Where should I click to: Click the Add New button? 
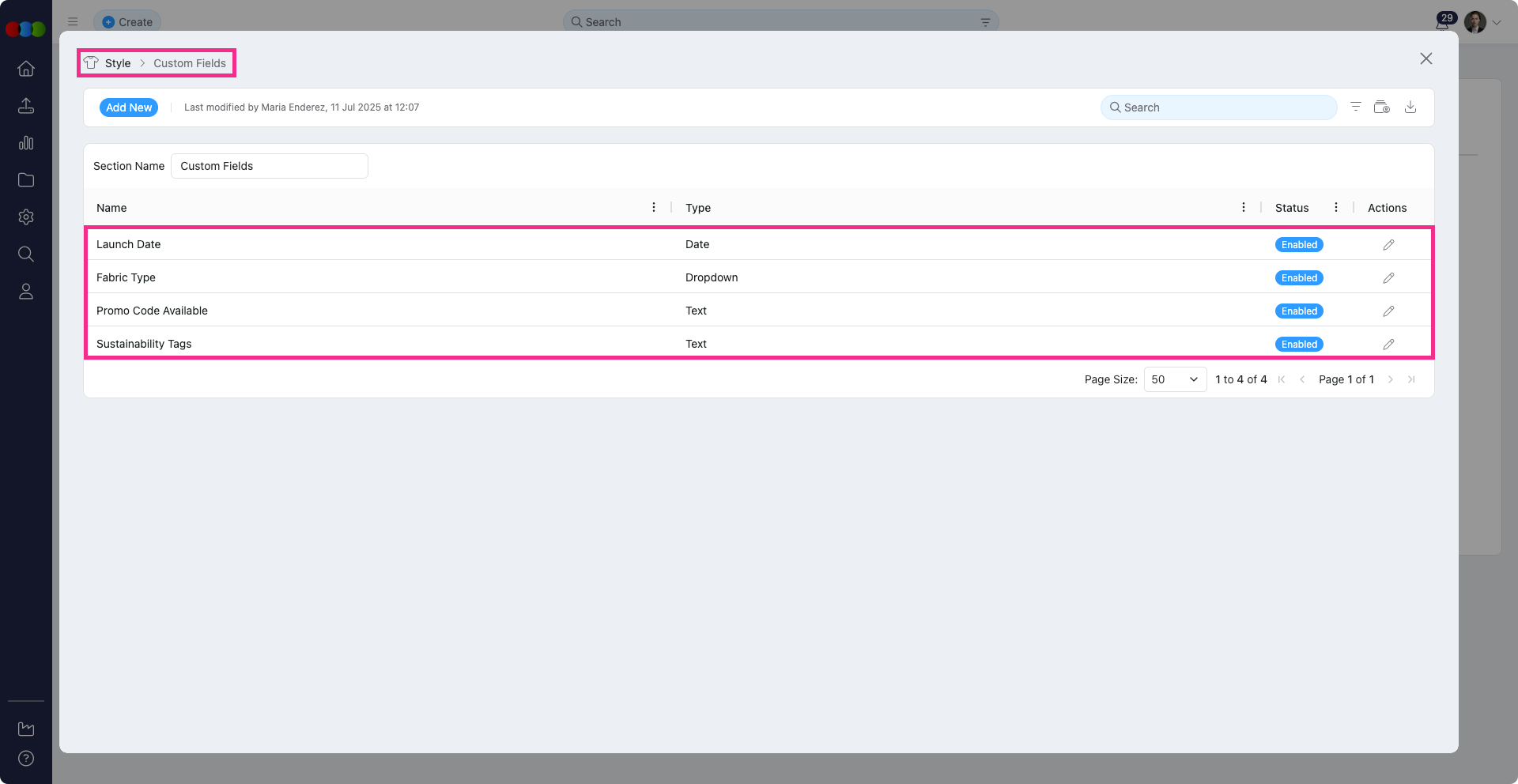click(129, 107)
